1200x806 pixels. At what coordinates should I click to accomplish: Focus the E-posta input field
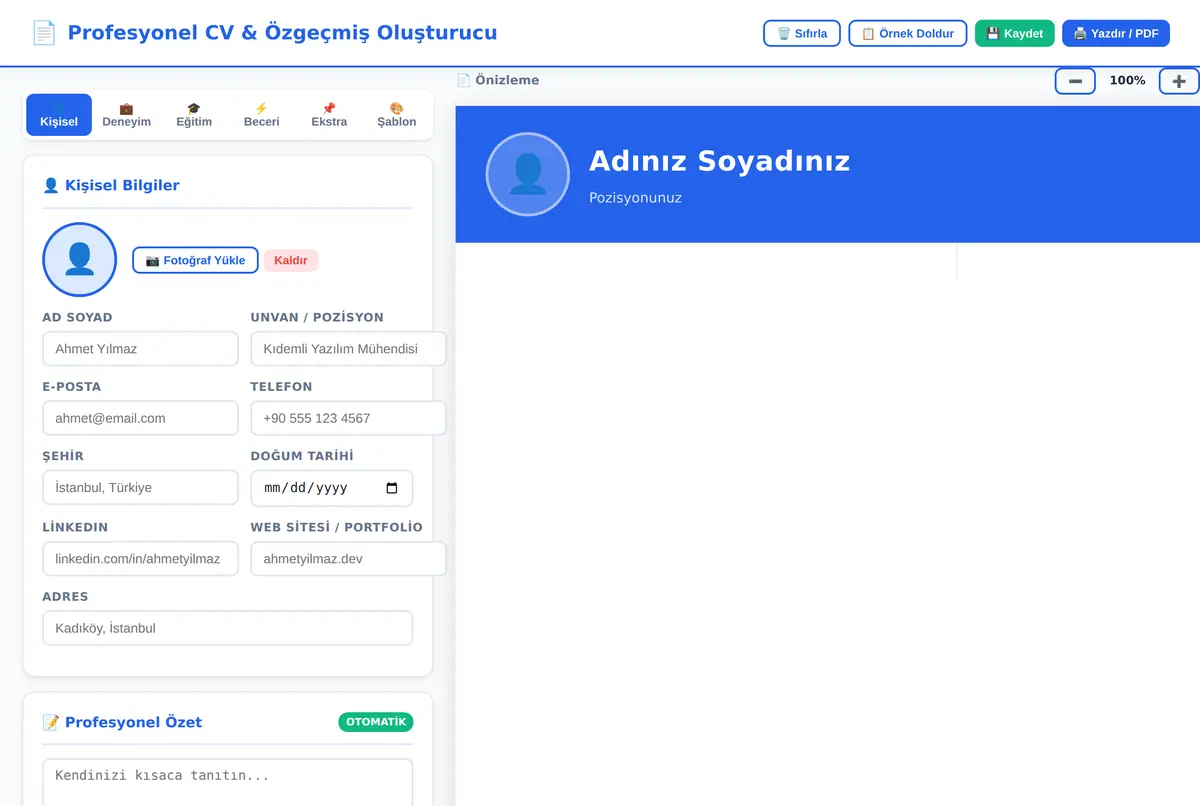click(140, 418)
